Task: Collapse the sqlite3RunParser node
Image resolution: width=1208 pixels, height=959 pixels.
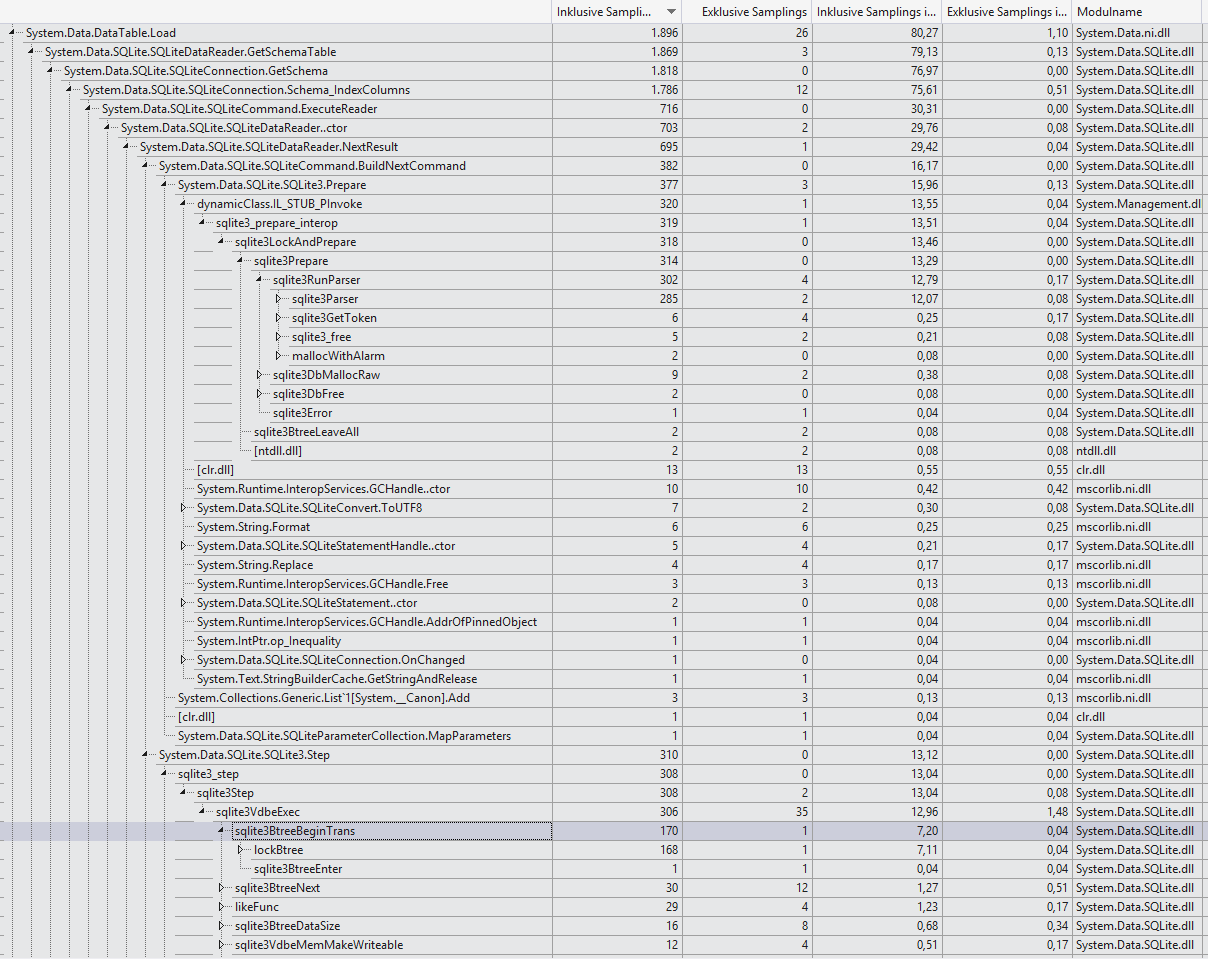Action: [x=260, y=280]
